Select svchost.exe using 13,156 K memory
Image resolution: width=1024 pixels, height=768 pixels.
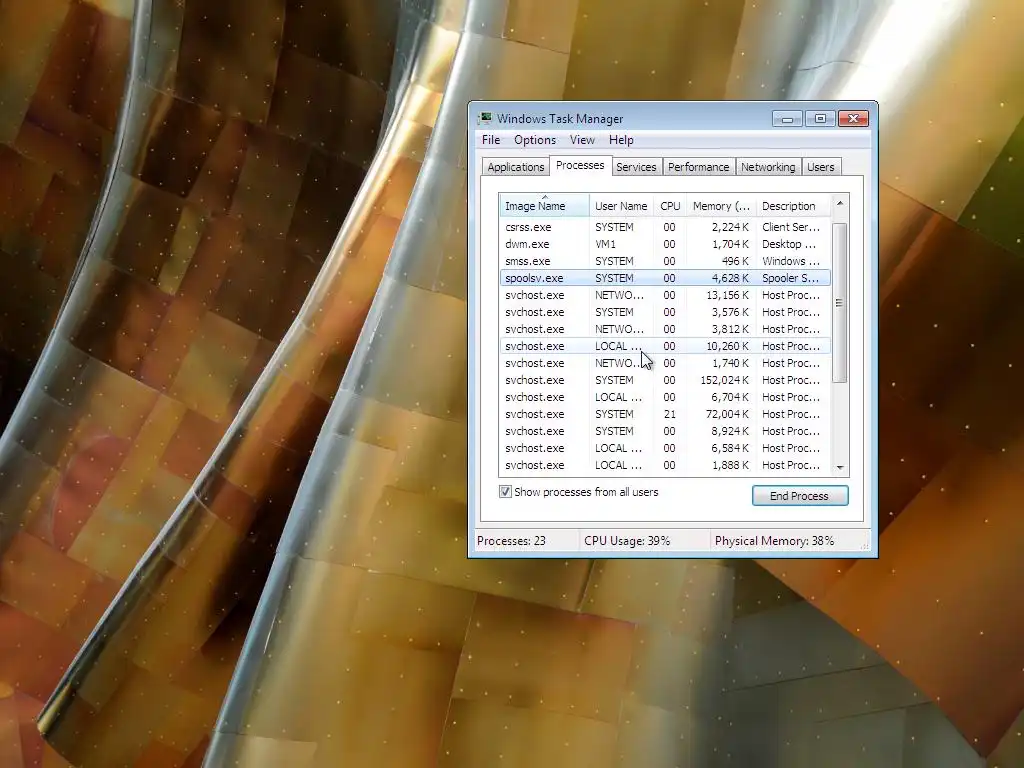tap(665, 295)
